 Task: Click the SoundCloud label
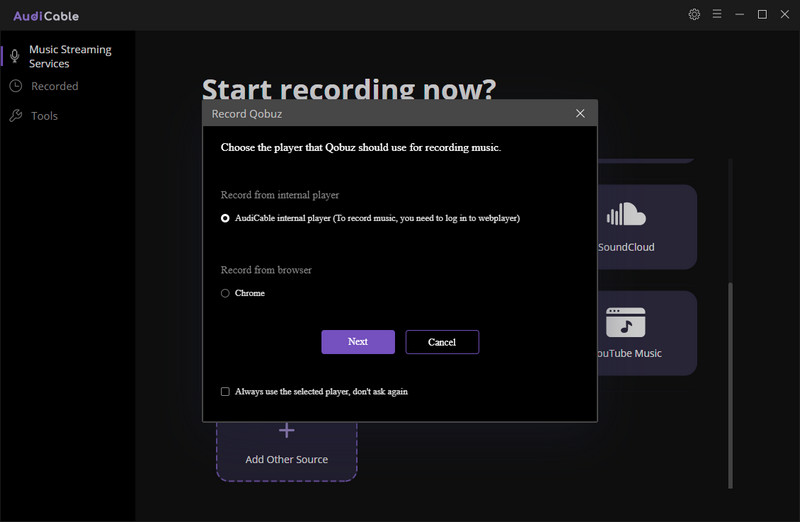coord(626,247)
